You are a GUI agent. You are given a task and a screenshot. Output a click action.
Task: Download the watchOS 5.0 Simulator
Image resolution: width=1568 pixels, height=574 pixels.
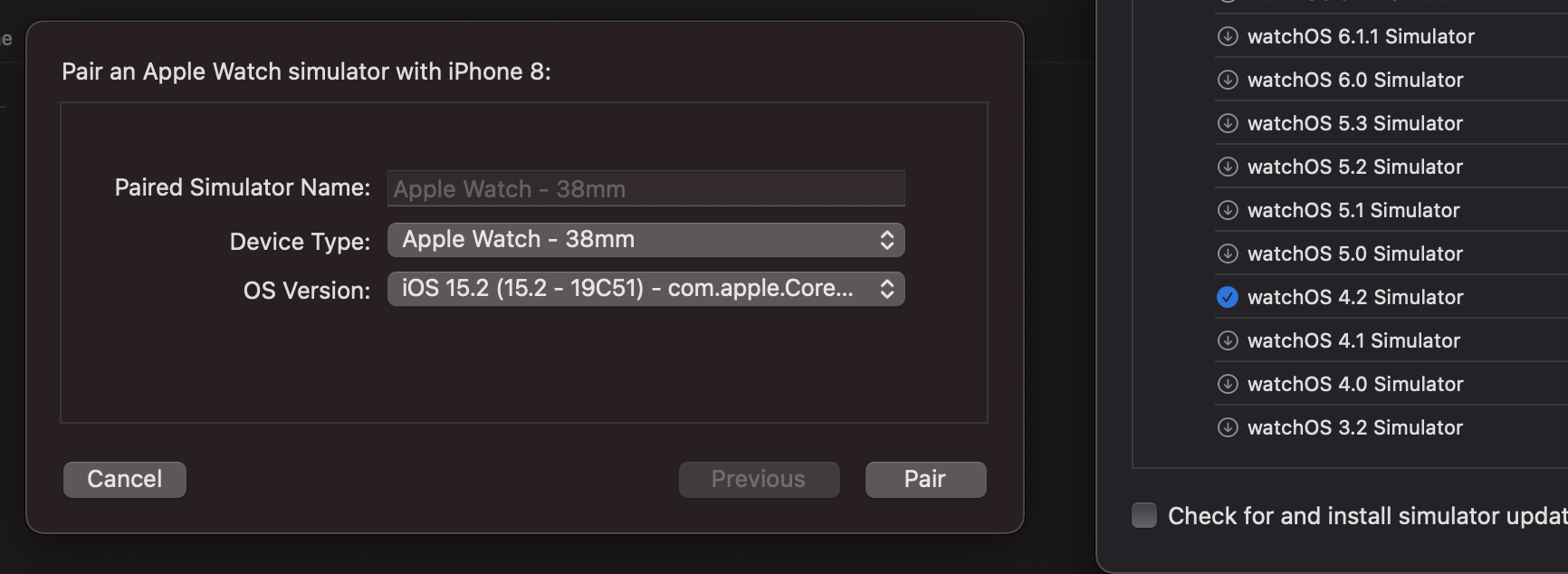(1228, 254)
